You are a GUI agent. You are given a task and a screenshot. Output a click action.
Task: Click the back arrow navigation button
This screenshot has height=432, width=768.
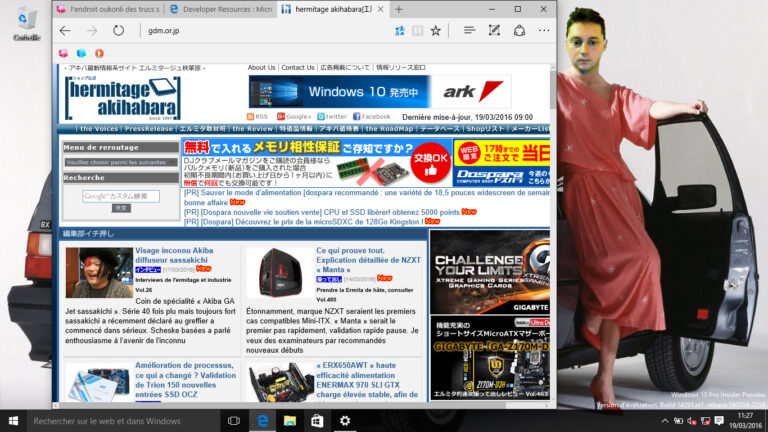[65, 31]
